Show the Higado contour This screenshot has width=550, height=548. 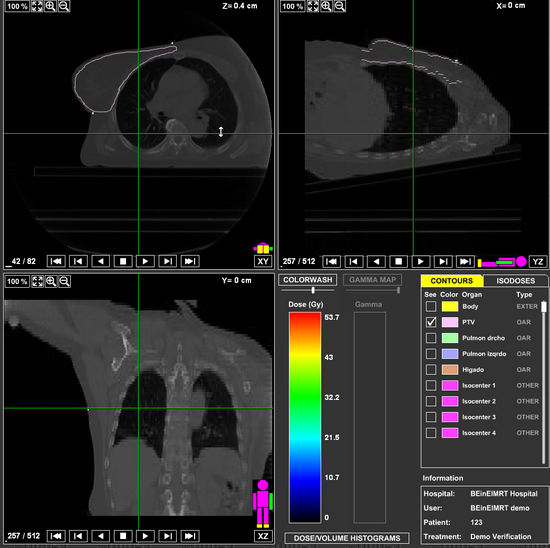431,369
